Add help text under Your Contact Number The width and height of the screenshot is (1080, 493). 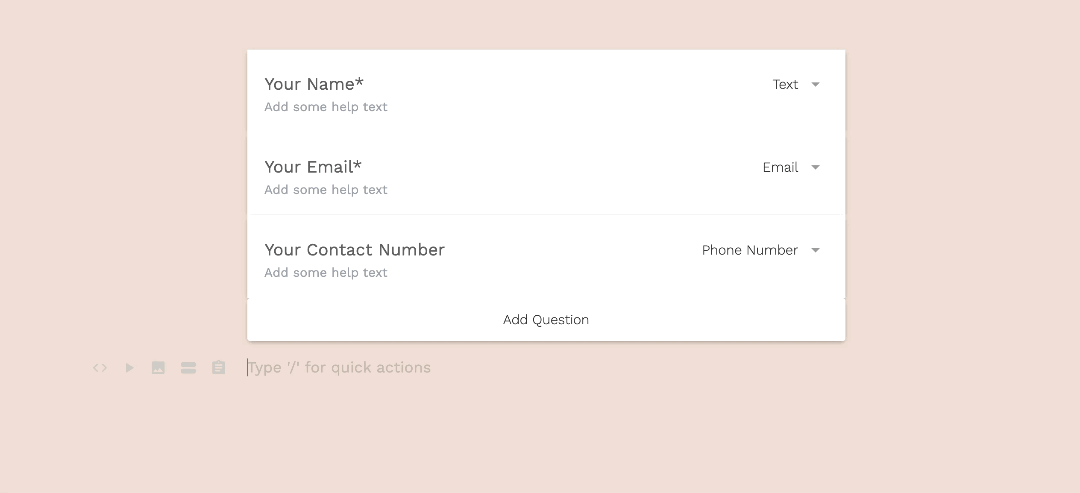coord(326,273)
